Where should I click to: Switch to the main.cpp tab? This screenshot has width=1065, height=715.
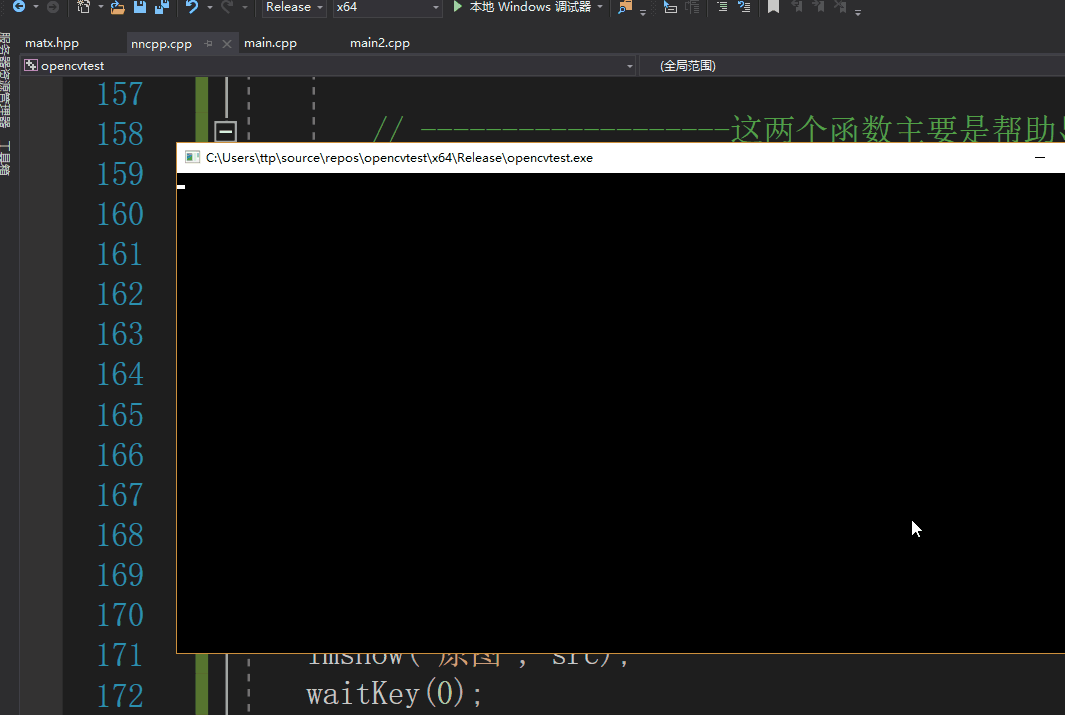pos(270,43)
